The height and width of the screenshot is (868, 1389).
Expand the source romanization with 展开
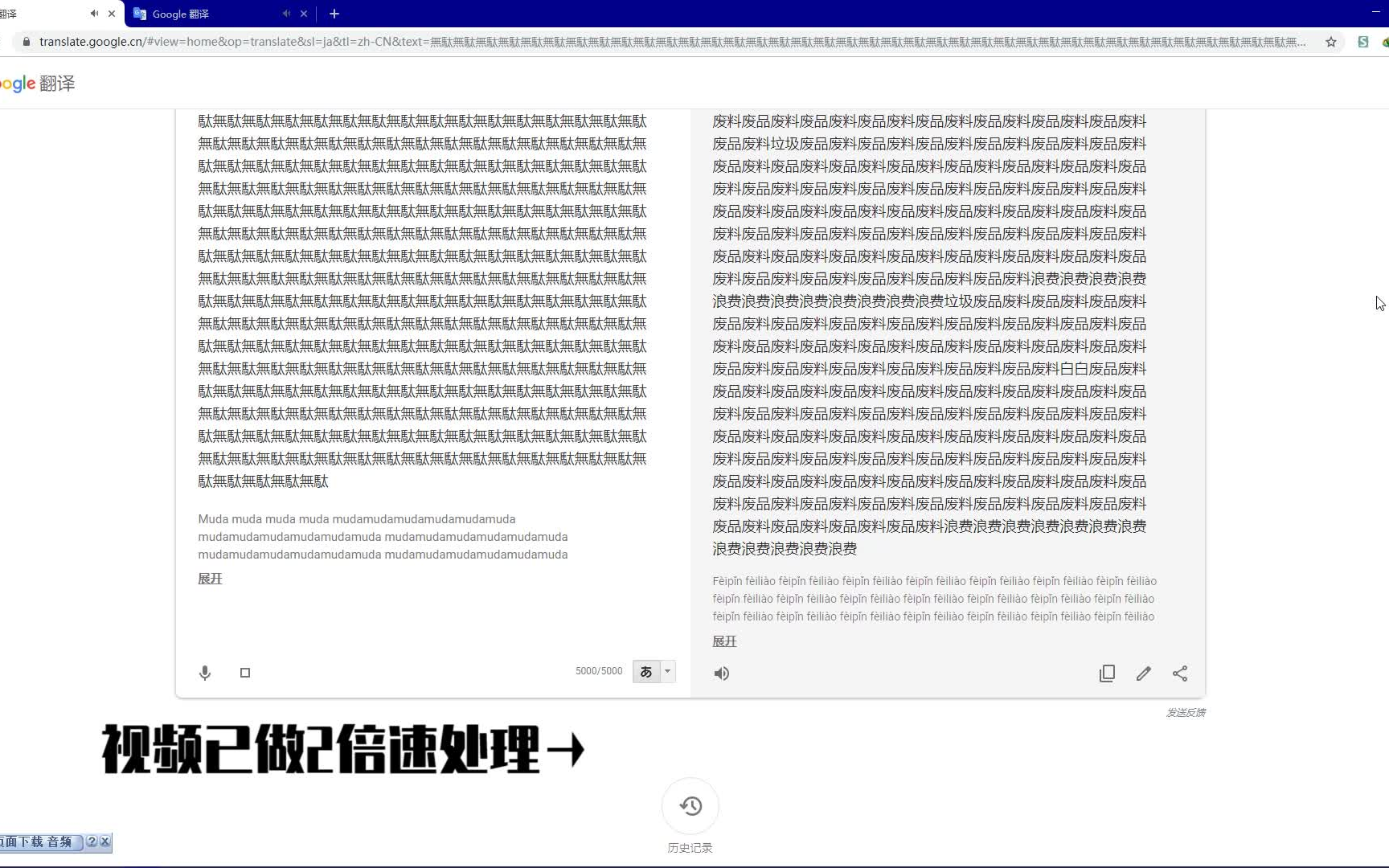(x=210, y=579)
